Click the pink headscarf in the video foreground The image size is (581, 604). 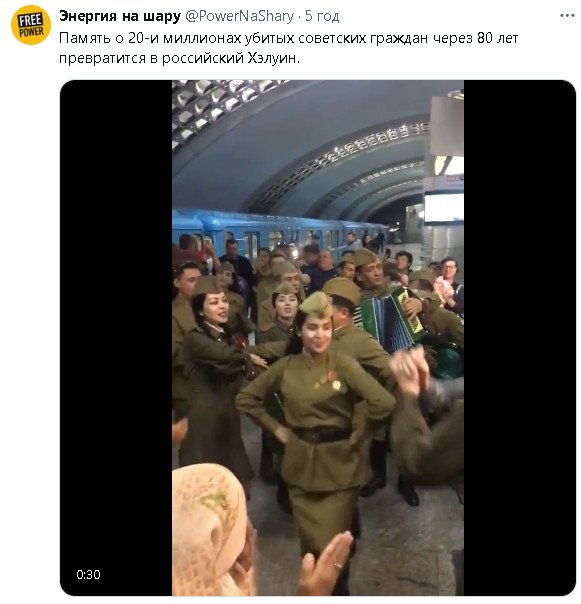click(x=210, y=530)
